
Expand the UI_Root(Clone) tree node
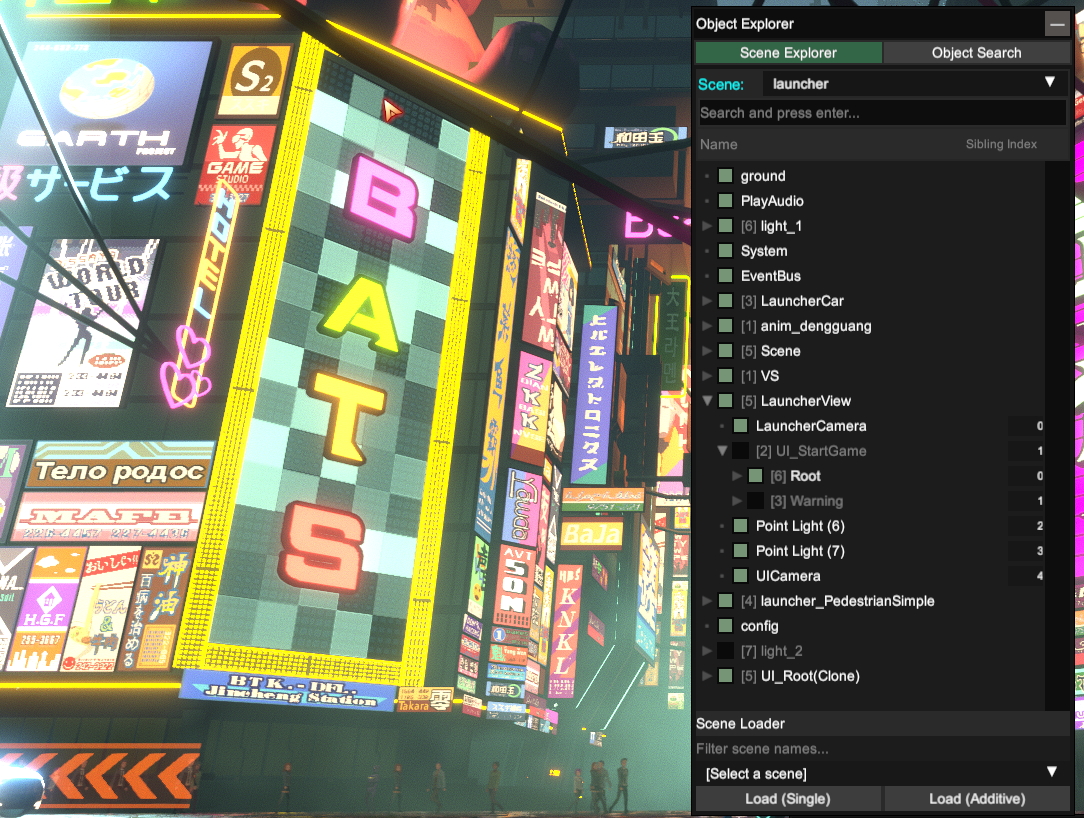[x=707, y=676]
